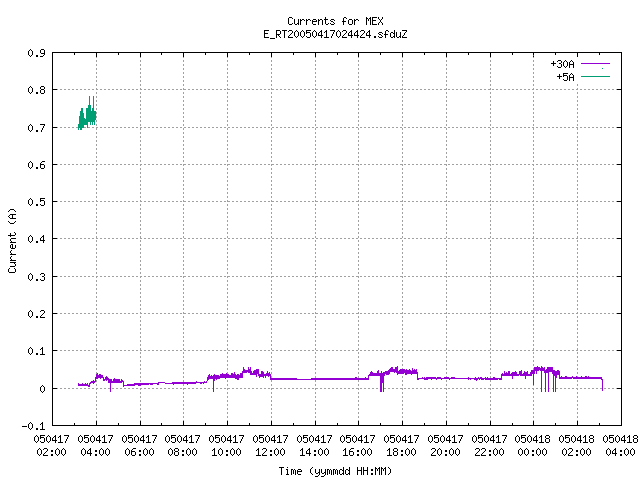
Task: Click the y-axis tick label 0.7
Action: click(x=37, y=128)
